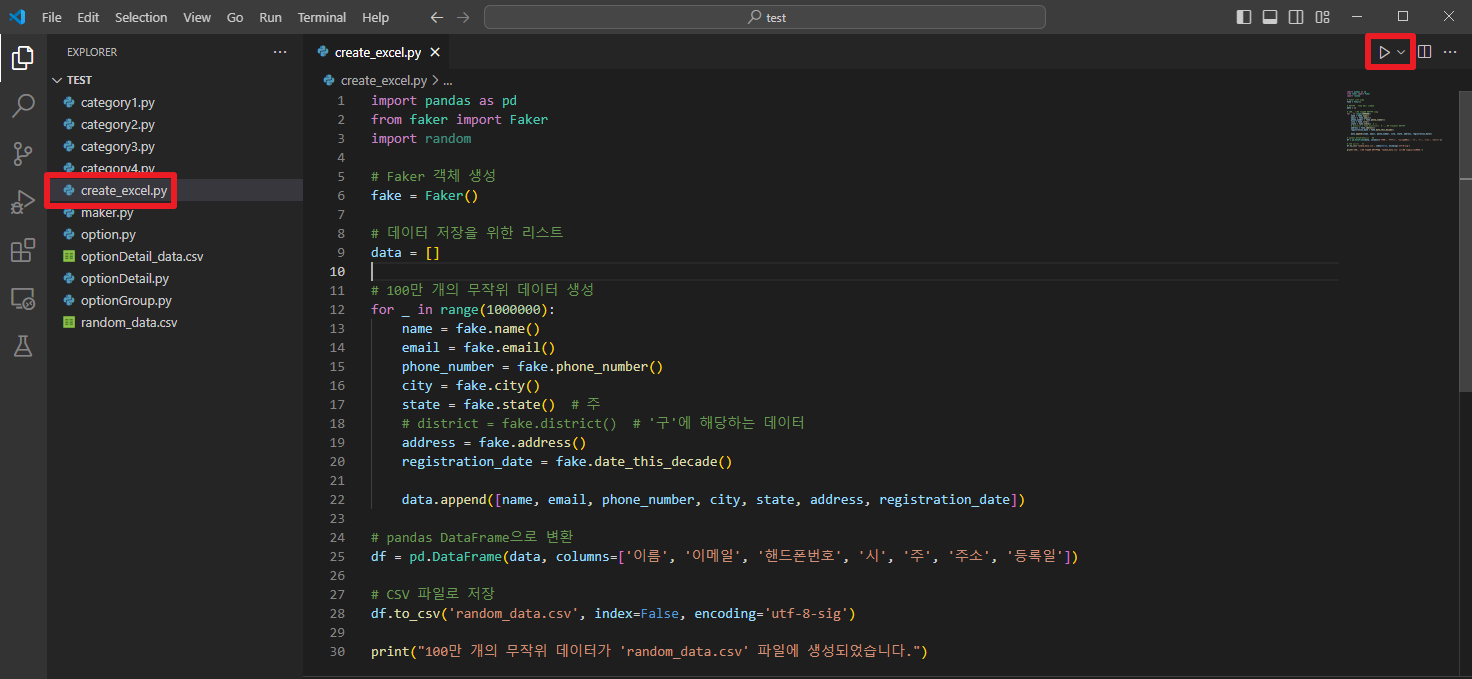The image size is (1472, 679).
Task: Open random_data.csv in the explorer
Action: 175,322
